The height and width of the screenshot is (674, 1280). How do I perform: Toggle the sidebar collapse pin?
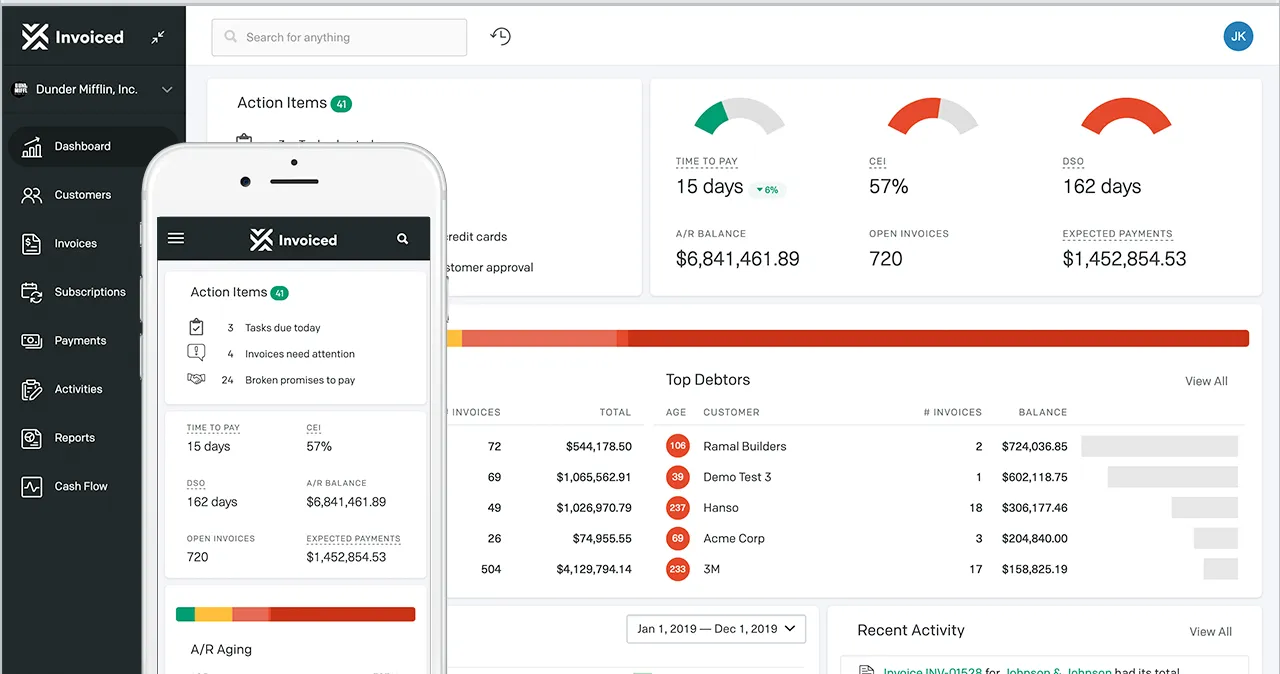(x=157, y=36)
